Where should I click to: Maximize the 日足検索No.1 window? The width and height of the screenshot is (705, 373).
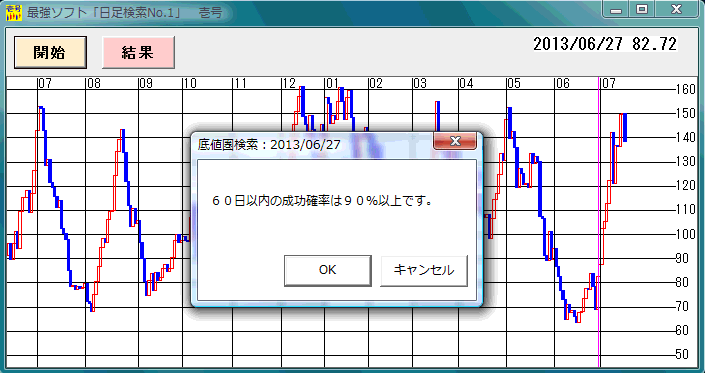(x=642, y=9)
